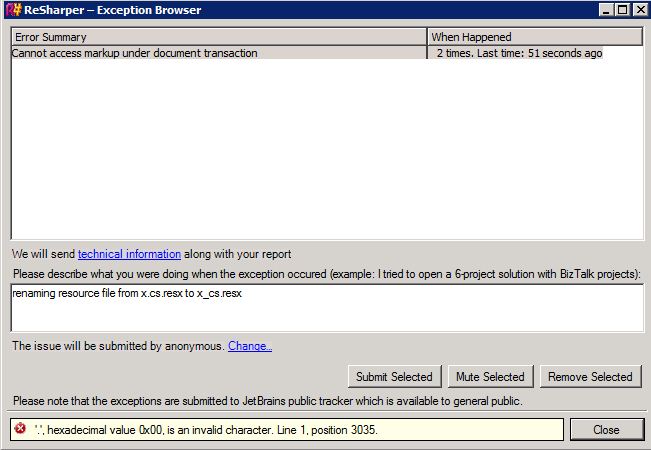Viewport: 651px width, 450px height.
Task: Close the window using title bar X
Action: point(640,10)
